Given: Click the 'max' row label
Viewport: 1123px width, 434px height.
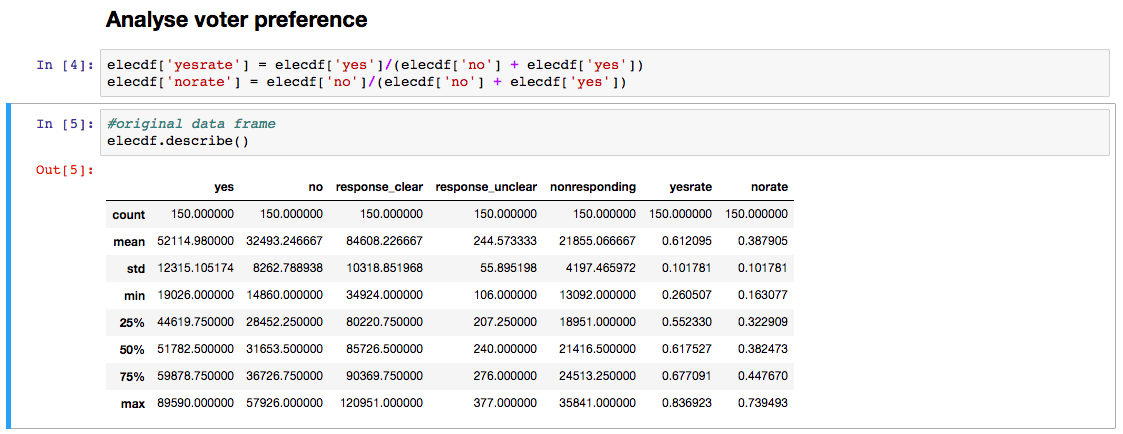Looking at the screenshot, I should pyautogui.click(x=134, y=403).
